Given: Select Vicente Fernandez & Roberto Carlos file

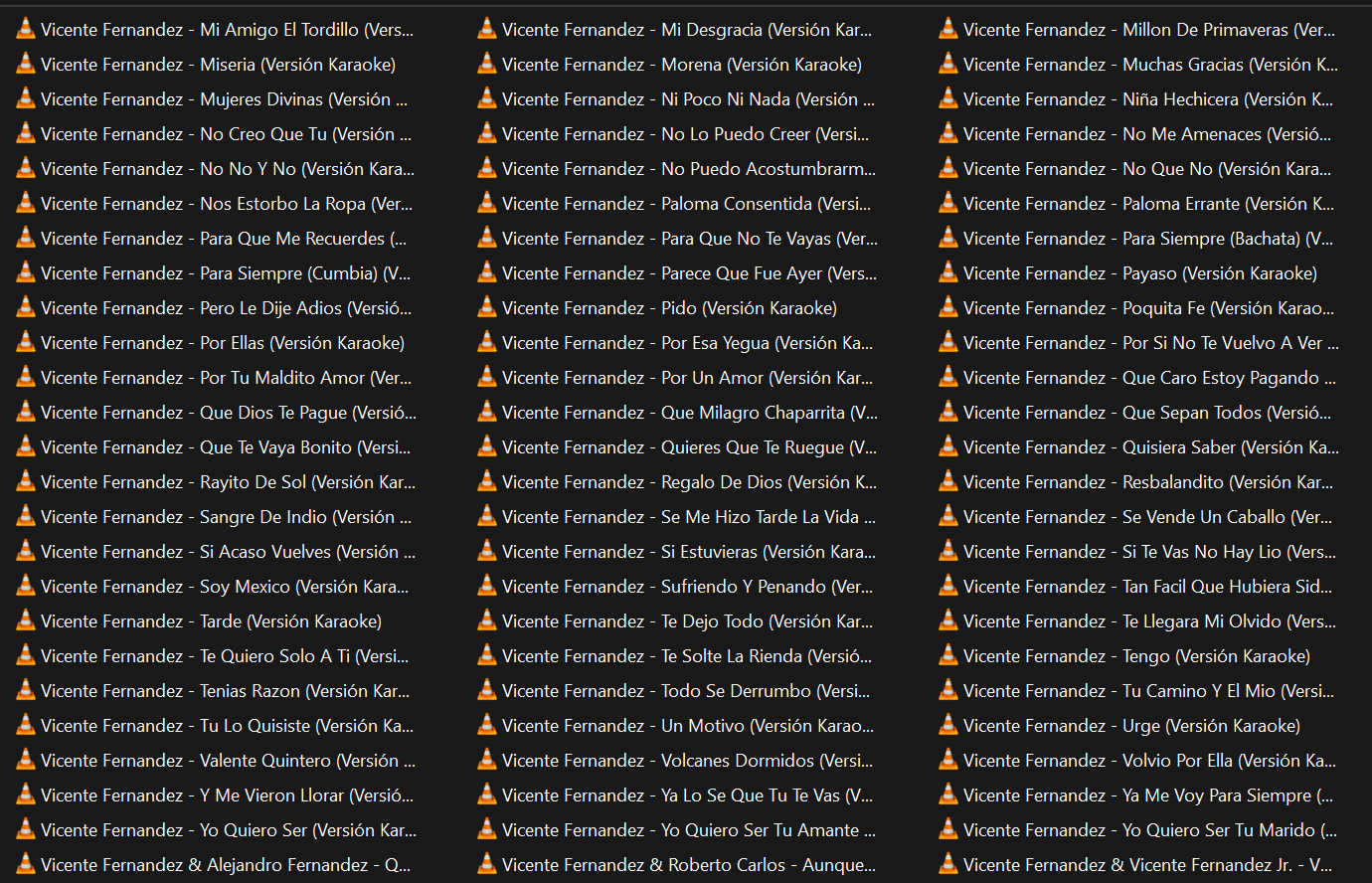Looking at the screenshot, I should pos(688,865).
